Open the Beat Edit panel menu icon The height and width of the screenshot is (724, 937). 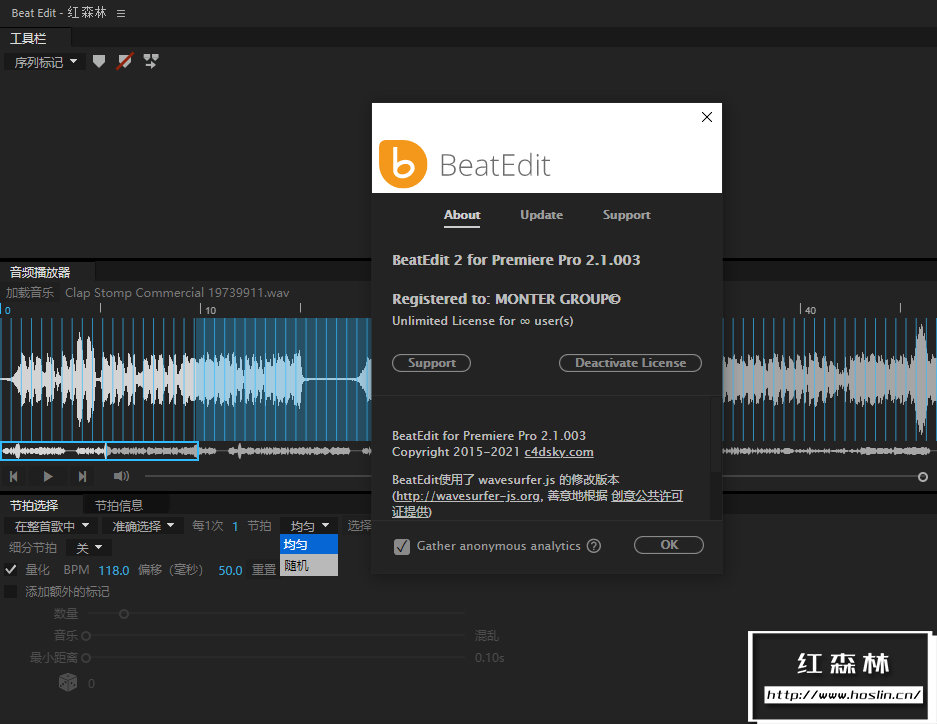point(121,13)
